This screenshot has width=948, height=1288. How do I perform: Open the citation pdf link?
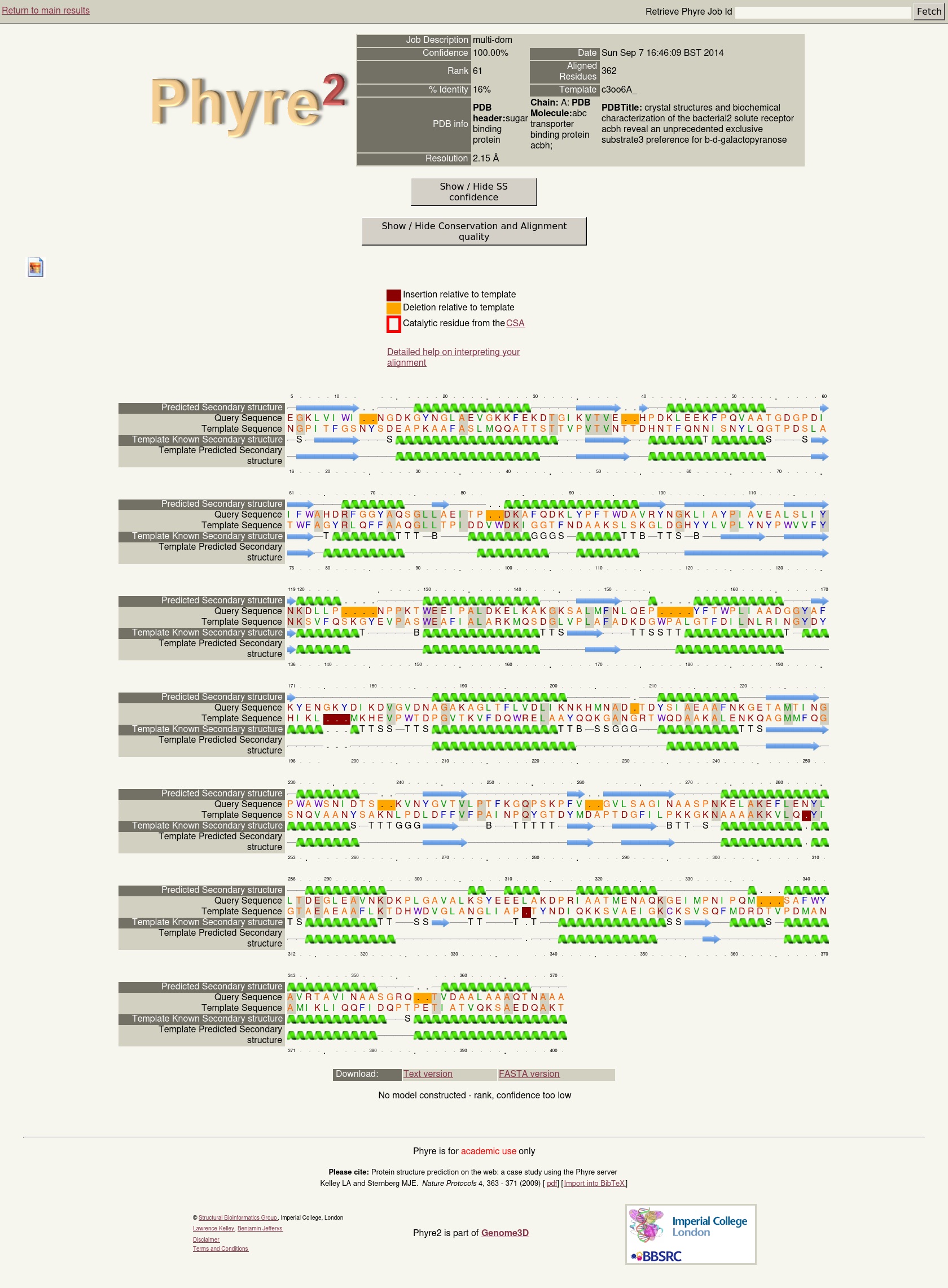click(x=552, y=1183)
